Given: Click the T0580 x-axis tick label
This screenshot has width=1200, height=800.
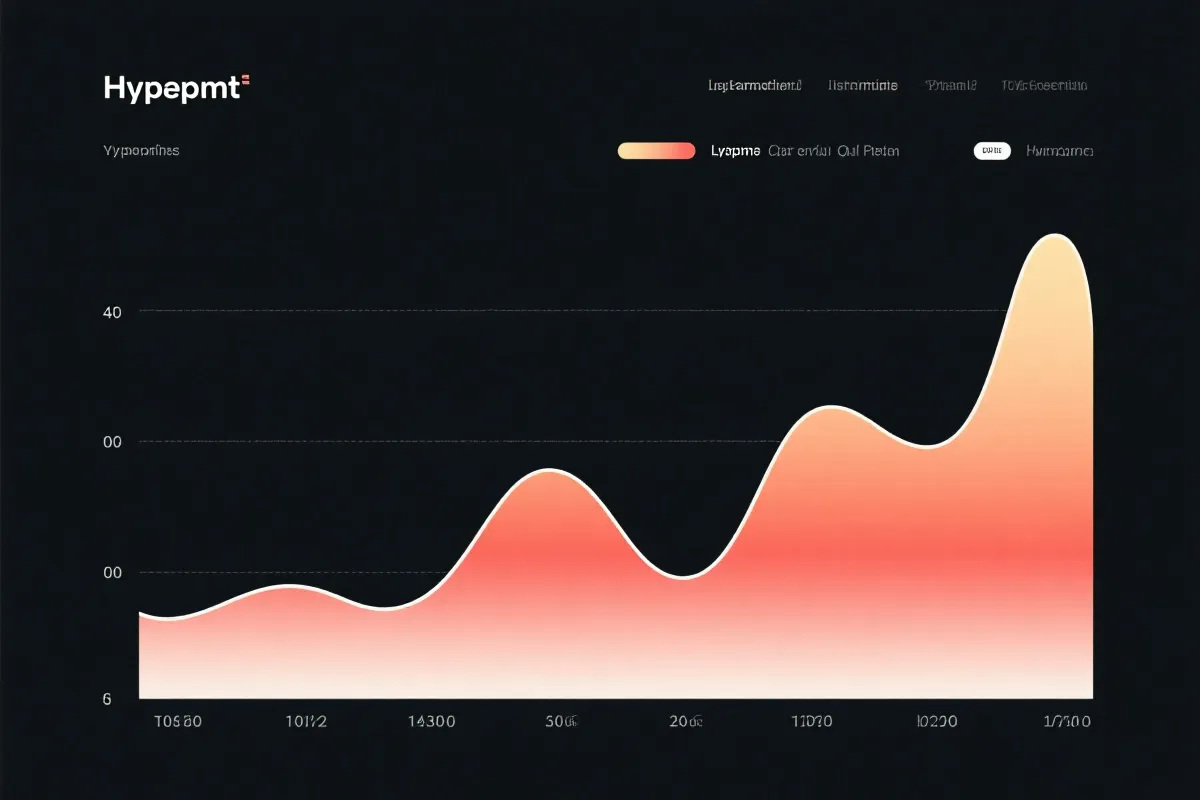Looking at the screenshot, I should (x=179, y=721).
